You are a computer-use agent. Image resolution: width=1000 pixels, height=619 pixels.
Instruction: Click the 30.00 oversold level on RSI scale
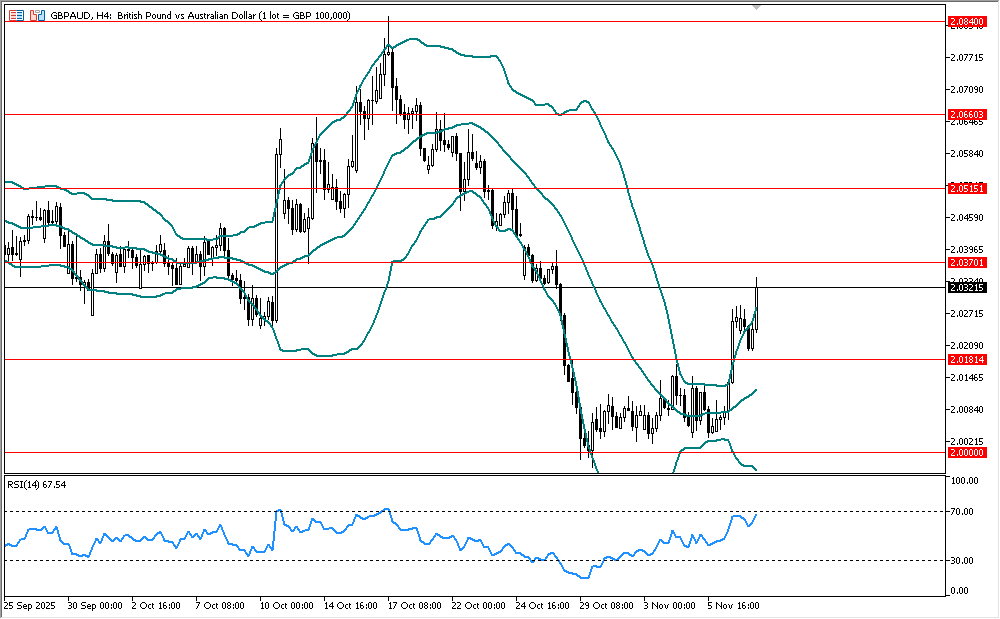pyautogui.click(x=963, y=560)
